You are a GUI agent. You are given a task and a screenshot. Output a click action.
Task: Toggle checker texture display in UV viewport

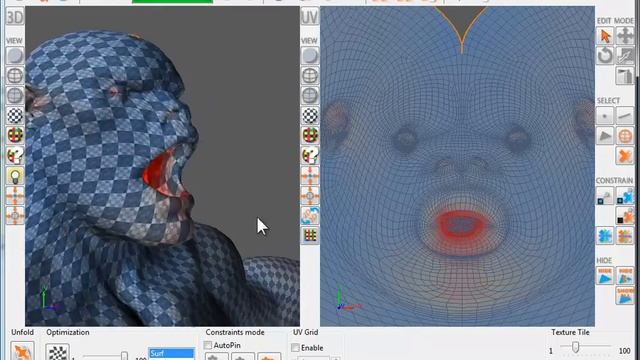(310, 116)
